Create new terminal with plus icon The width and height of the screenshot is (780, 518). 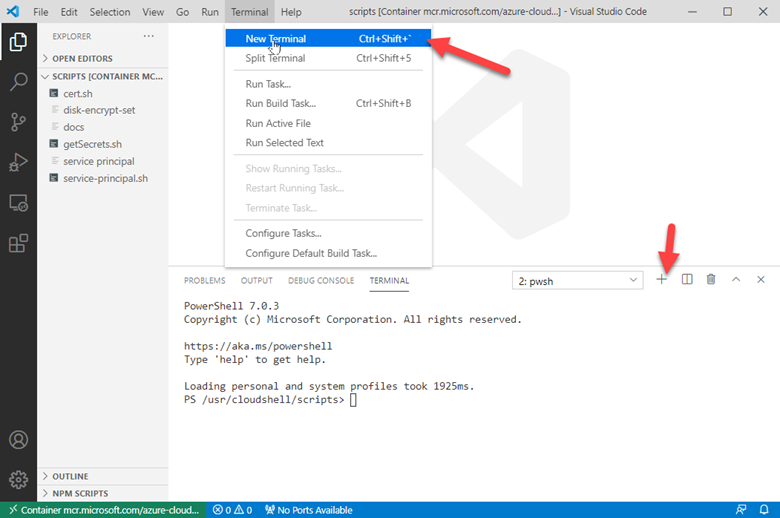click(x=662, y=280)
